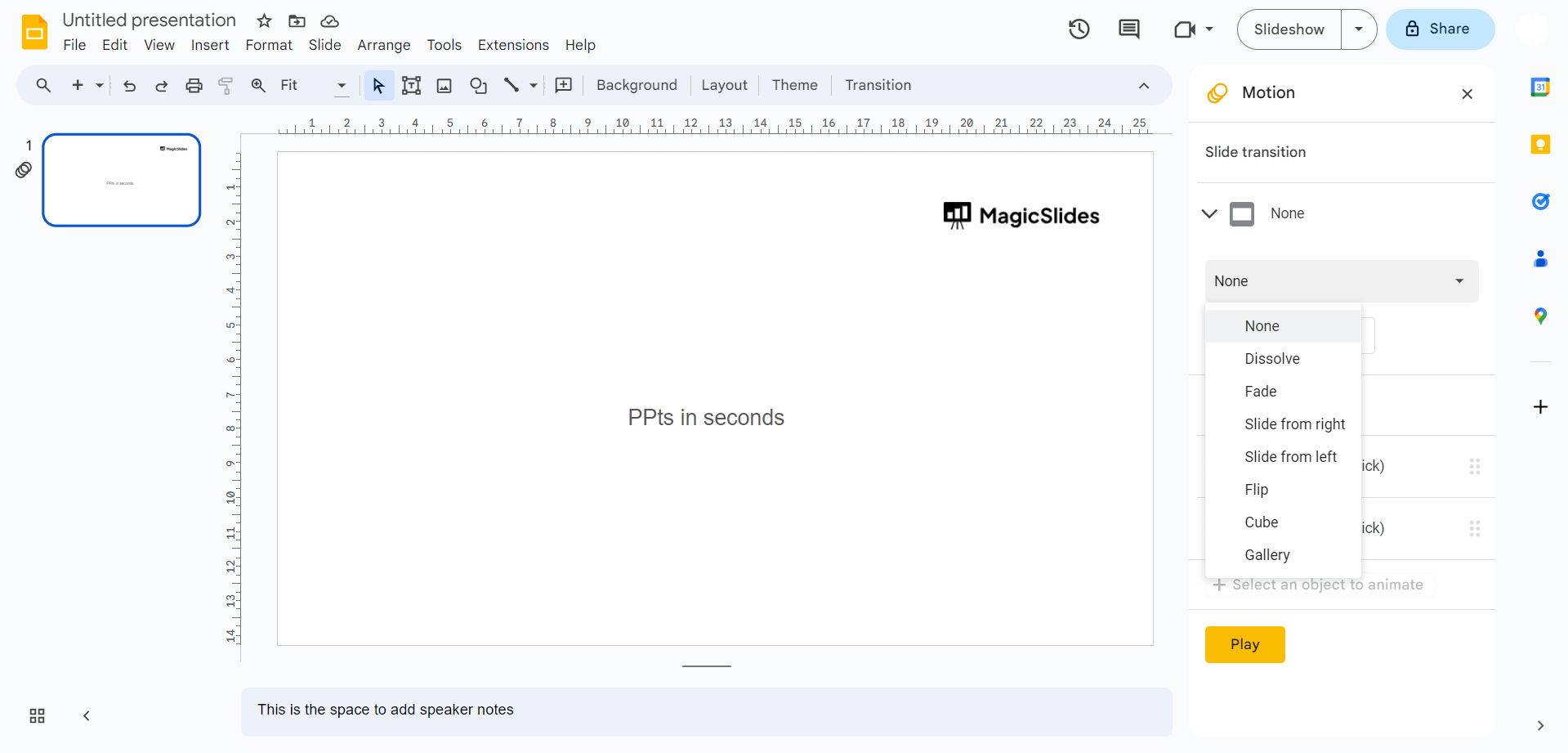Open the Insert menu
Viewport: 1568px width, 753px height.
pyautogui.click(x=210, y=45)
